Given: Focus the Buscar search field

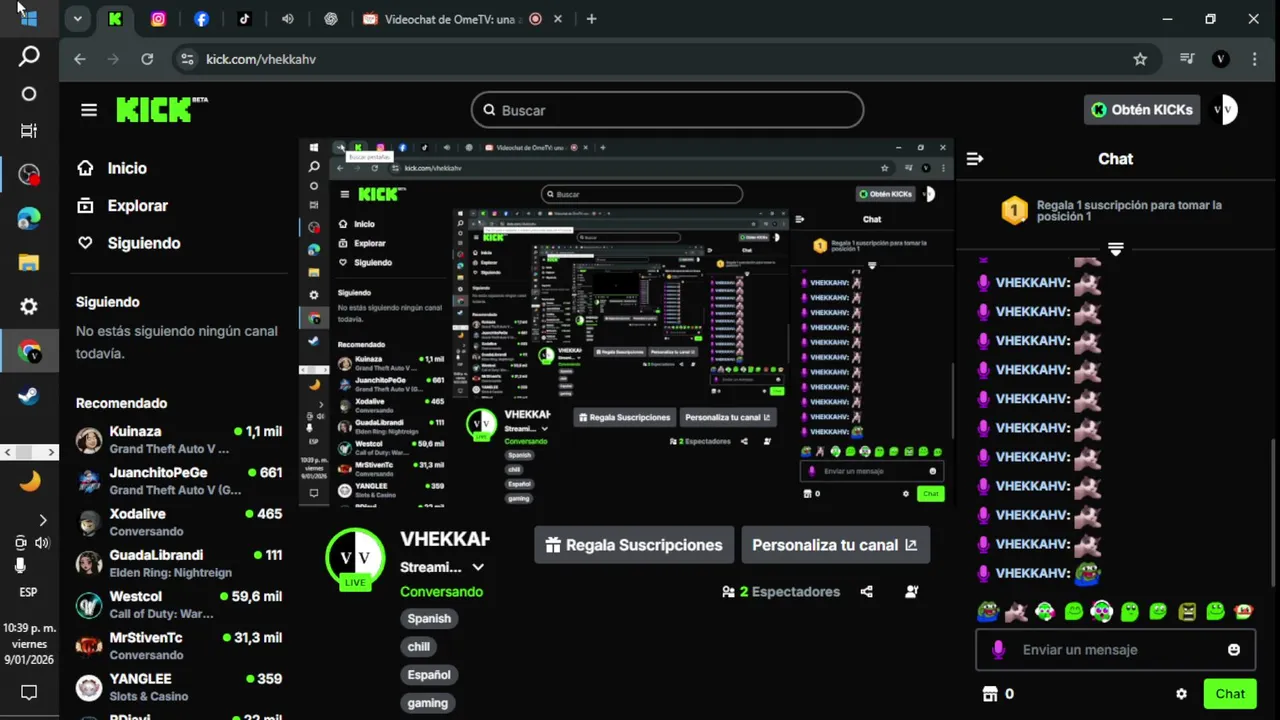Looking at the screenshot, I should pyautogui.click(x=667, y=110).
